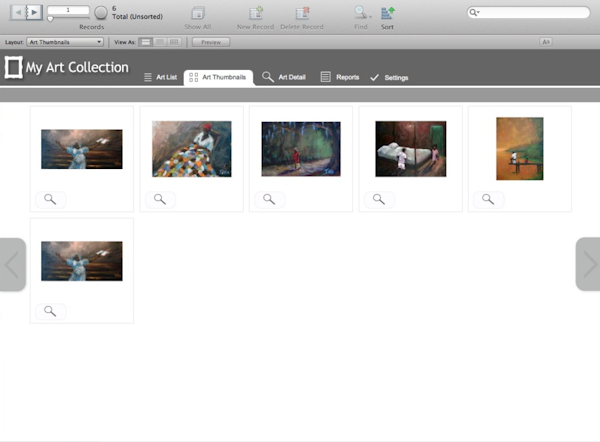
Task: Open the Art List tab
Action: (x=161, y=77)
